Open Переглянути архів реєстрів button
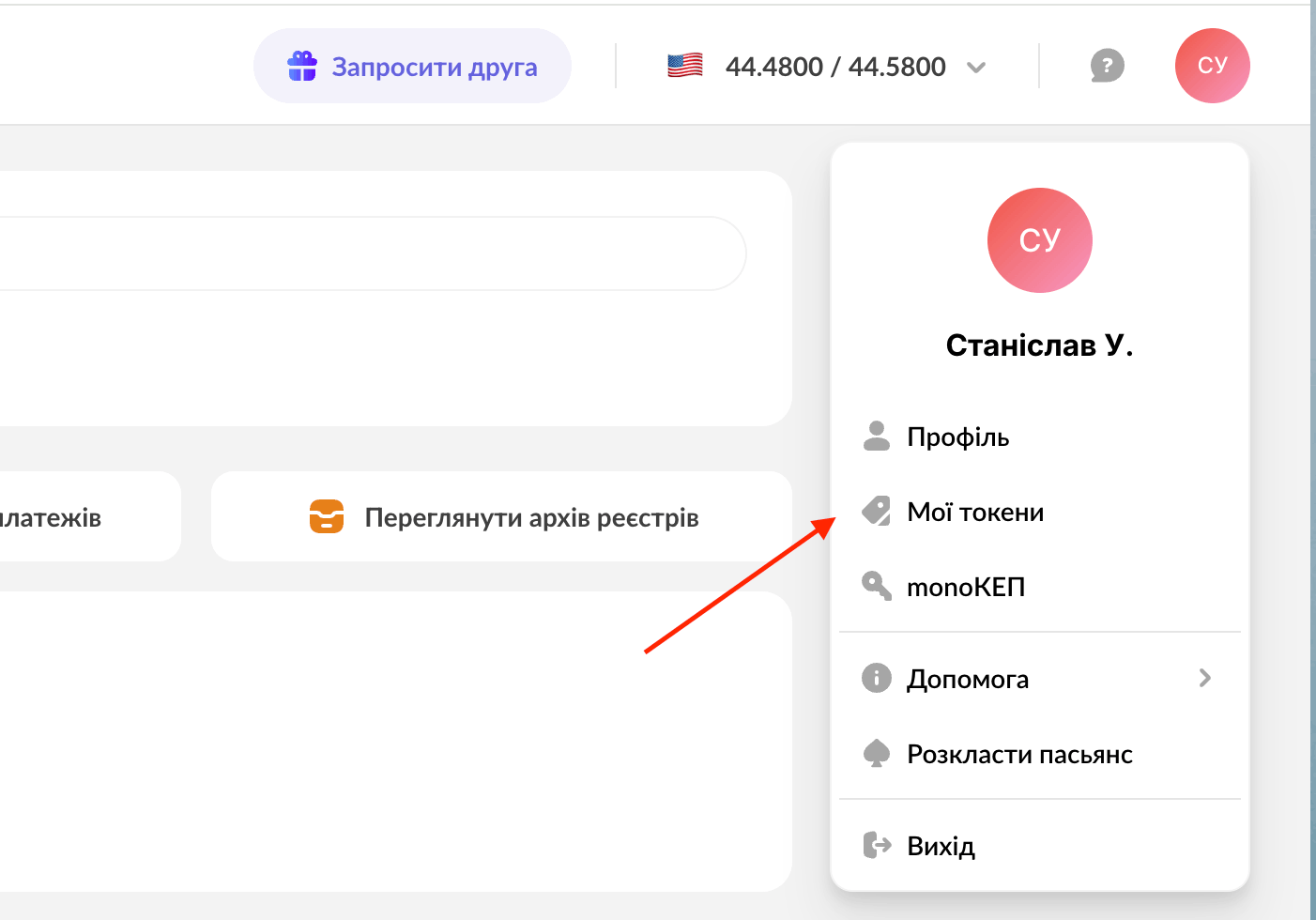1316x920 pixels. click(502, 516)
